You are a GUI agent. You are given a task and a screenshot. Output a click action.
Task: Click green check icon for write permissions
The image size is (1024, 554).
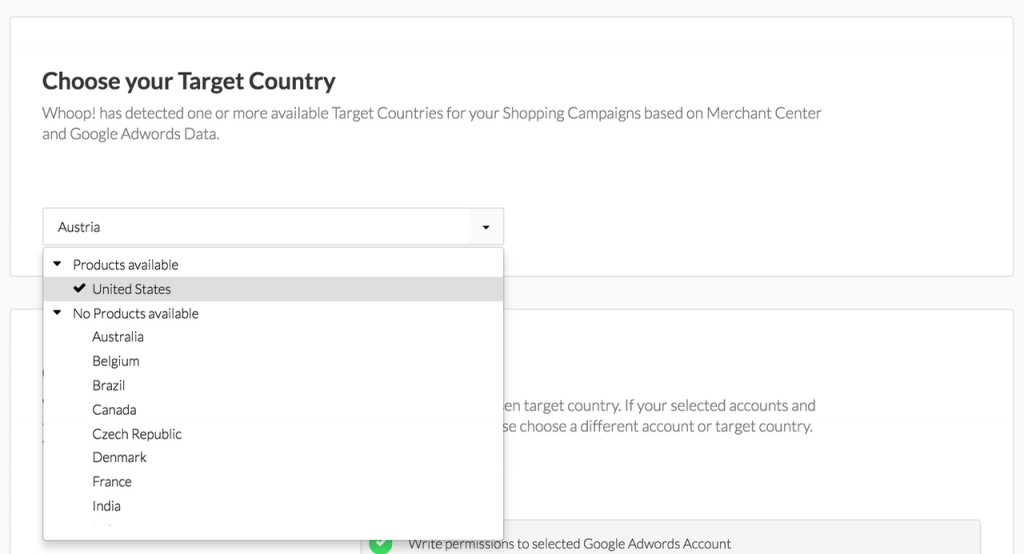click(x=381, y=544)
